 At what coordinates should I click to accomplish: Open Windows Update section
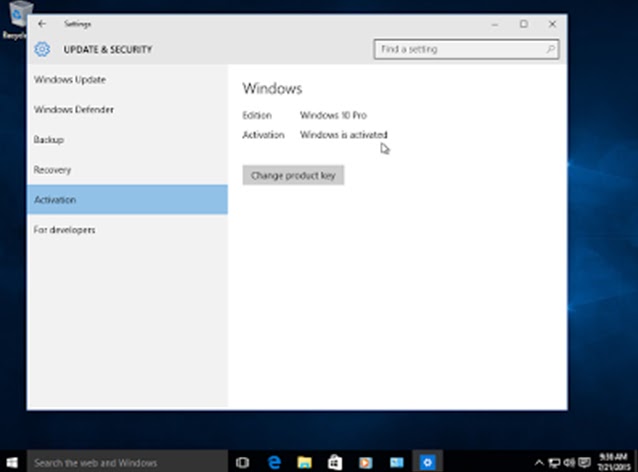127,79
